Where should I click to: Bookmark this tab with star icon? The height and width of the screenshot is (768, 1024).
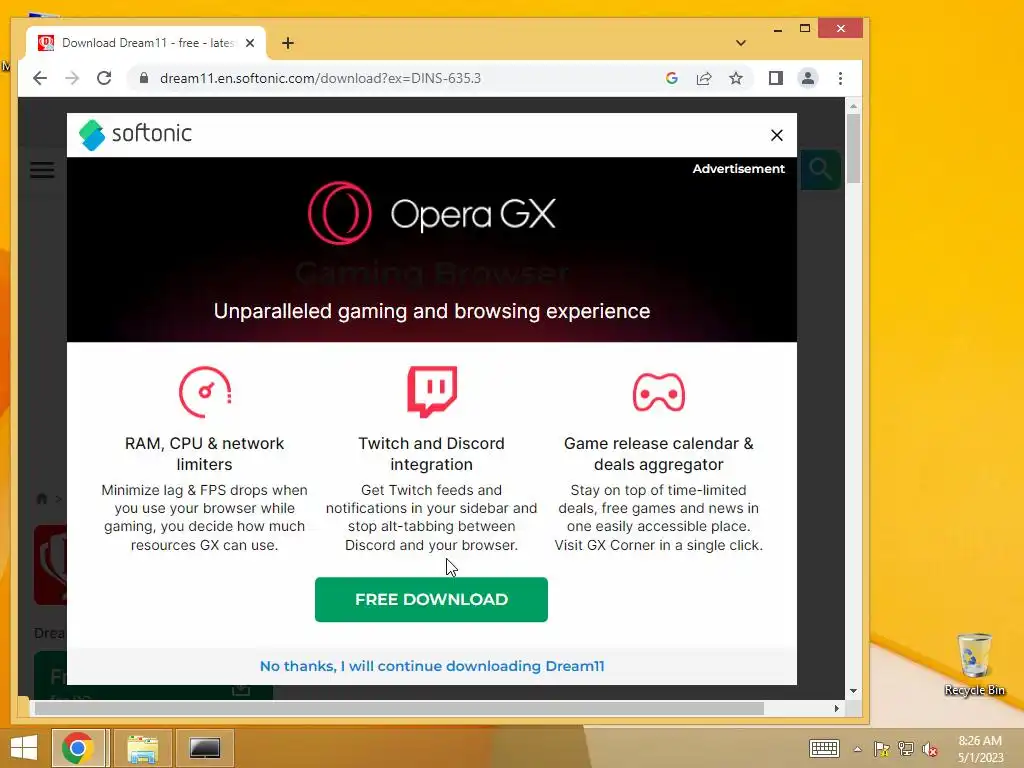pyautogui.click(x=736, y=78)
